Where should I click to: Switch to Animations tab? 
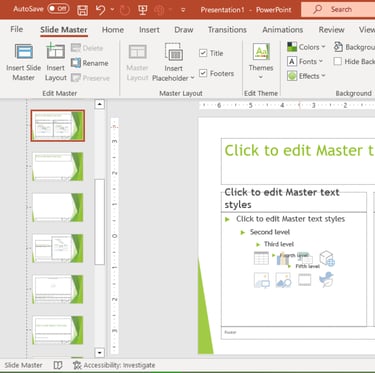283,30
